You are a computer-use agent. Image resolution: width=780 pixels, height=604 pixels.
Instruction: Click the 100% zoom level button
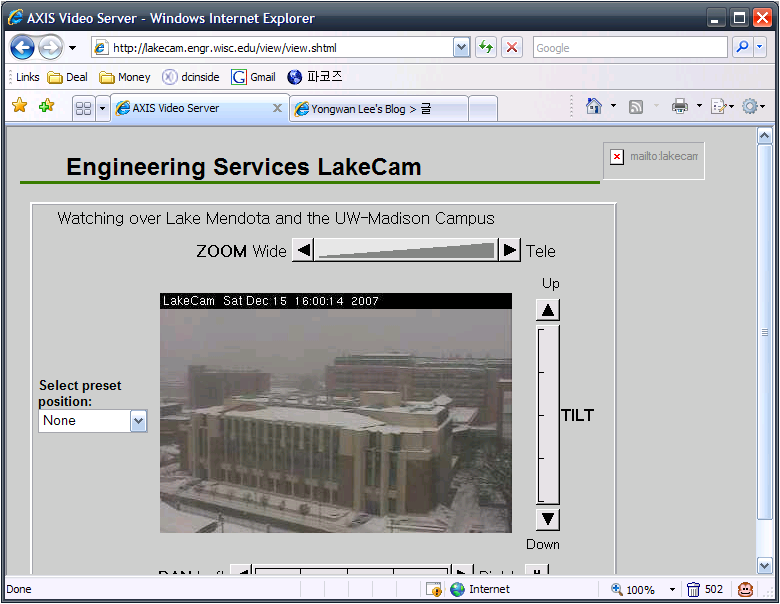click(633, 590)
